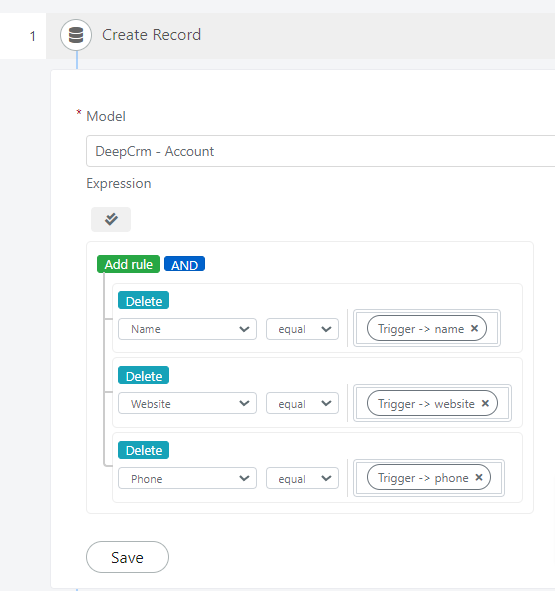This screenshot has width=555, height=591.
Task: Click the value box containing Trigger -> phone
Action: 429,478
